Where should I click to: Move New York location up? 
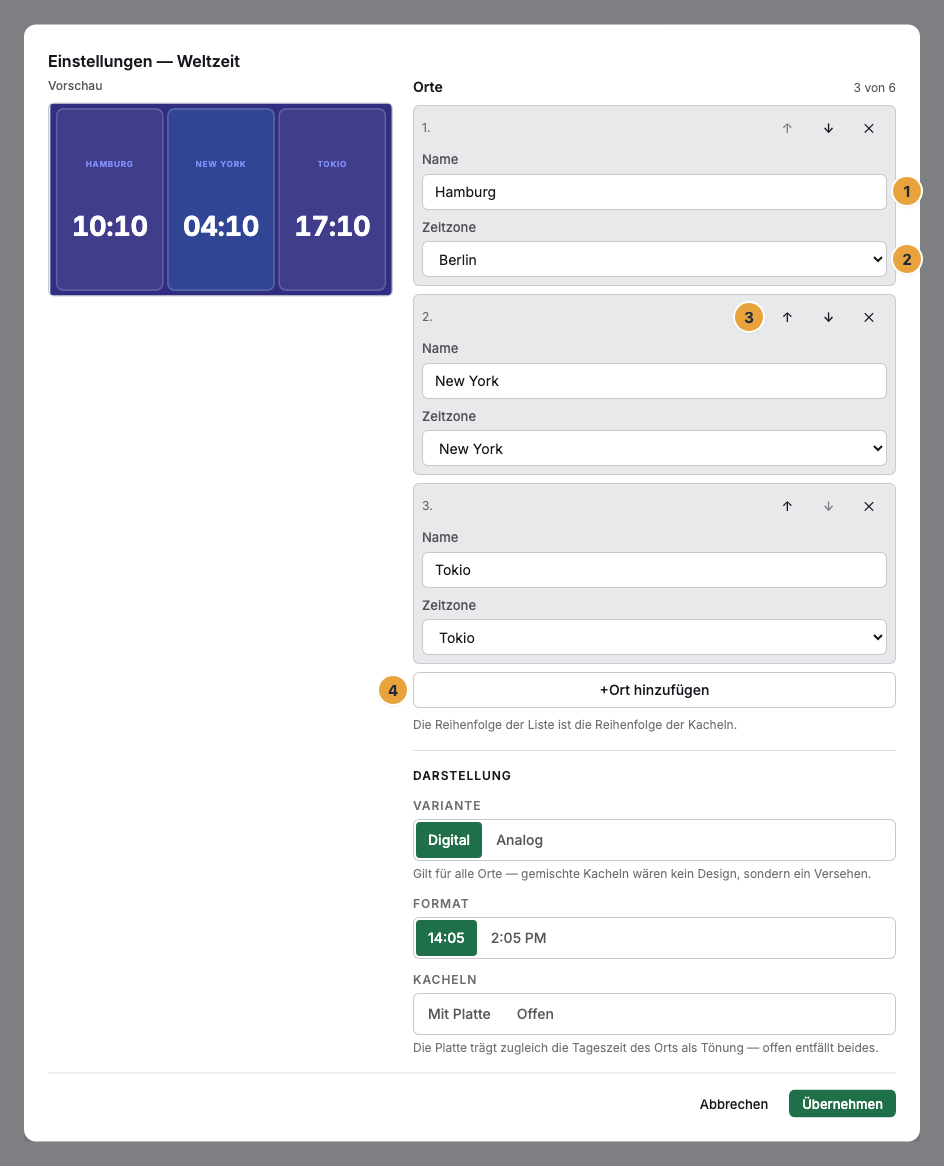click(x=787, y=318)
